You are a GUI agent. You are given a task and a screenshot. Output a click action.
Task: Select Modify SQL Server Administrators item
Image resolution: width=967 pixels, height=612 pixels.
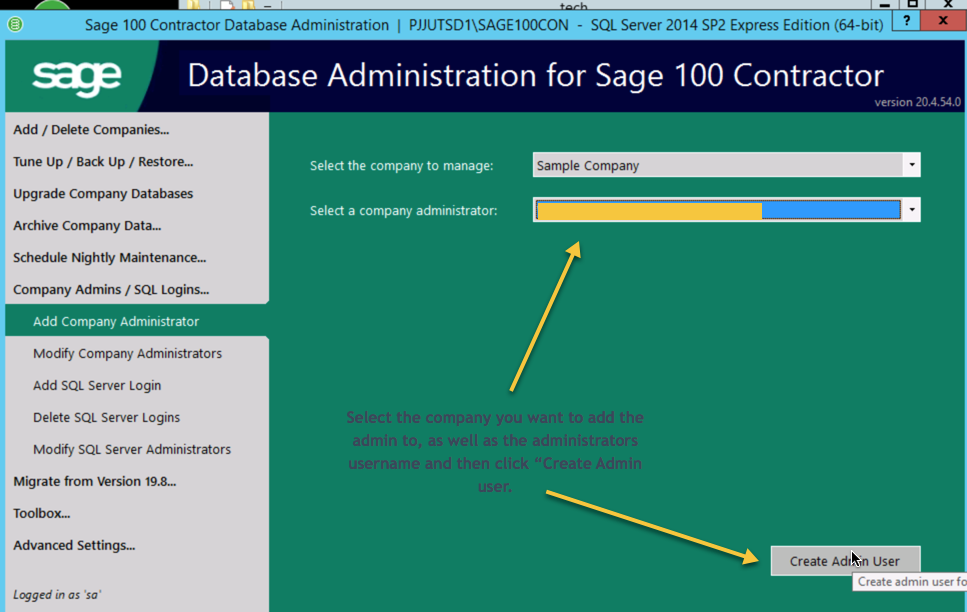132,450
